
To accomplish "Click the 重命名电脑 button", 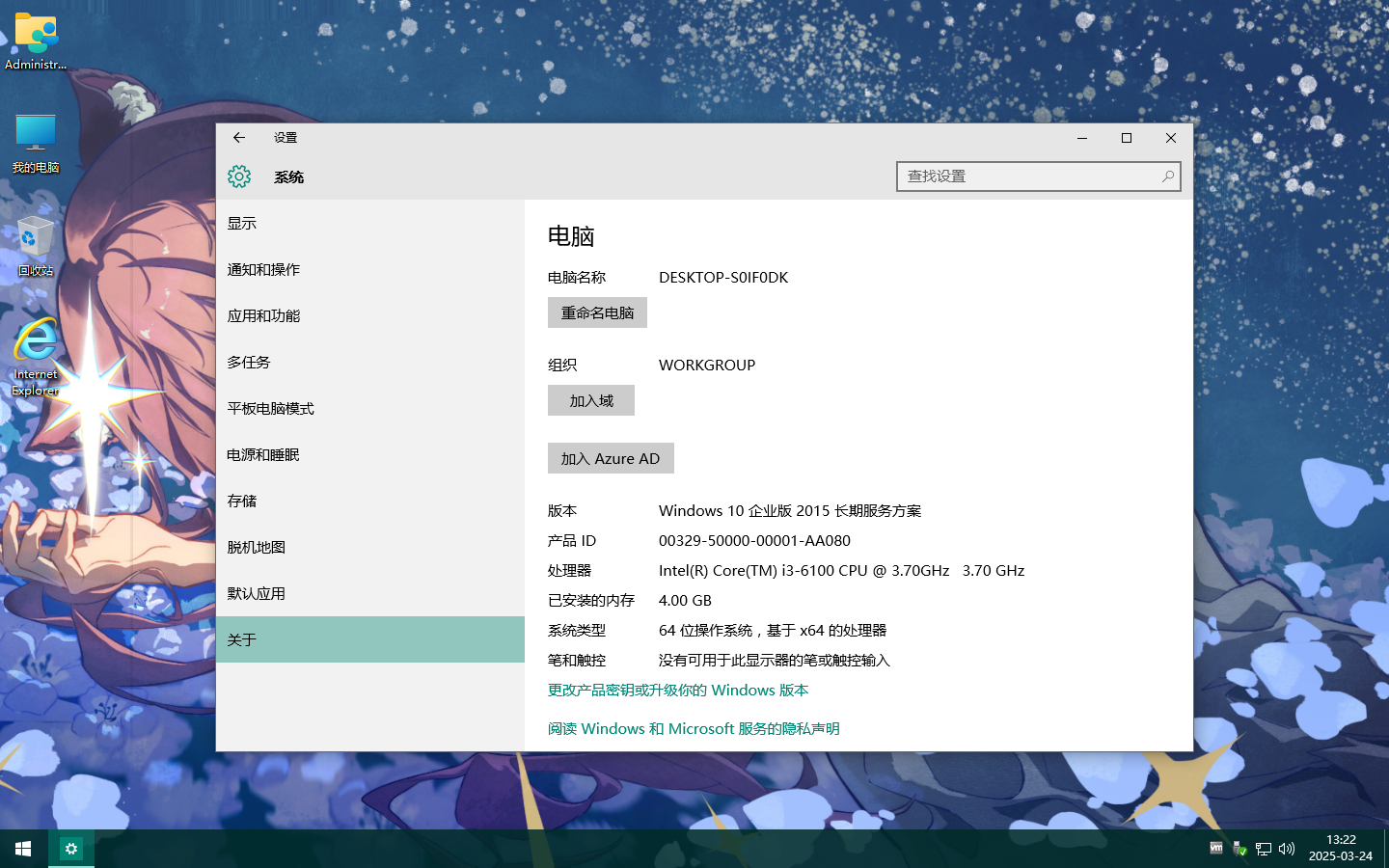I will pyautogui.click(x=597, y=312).
